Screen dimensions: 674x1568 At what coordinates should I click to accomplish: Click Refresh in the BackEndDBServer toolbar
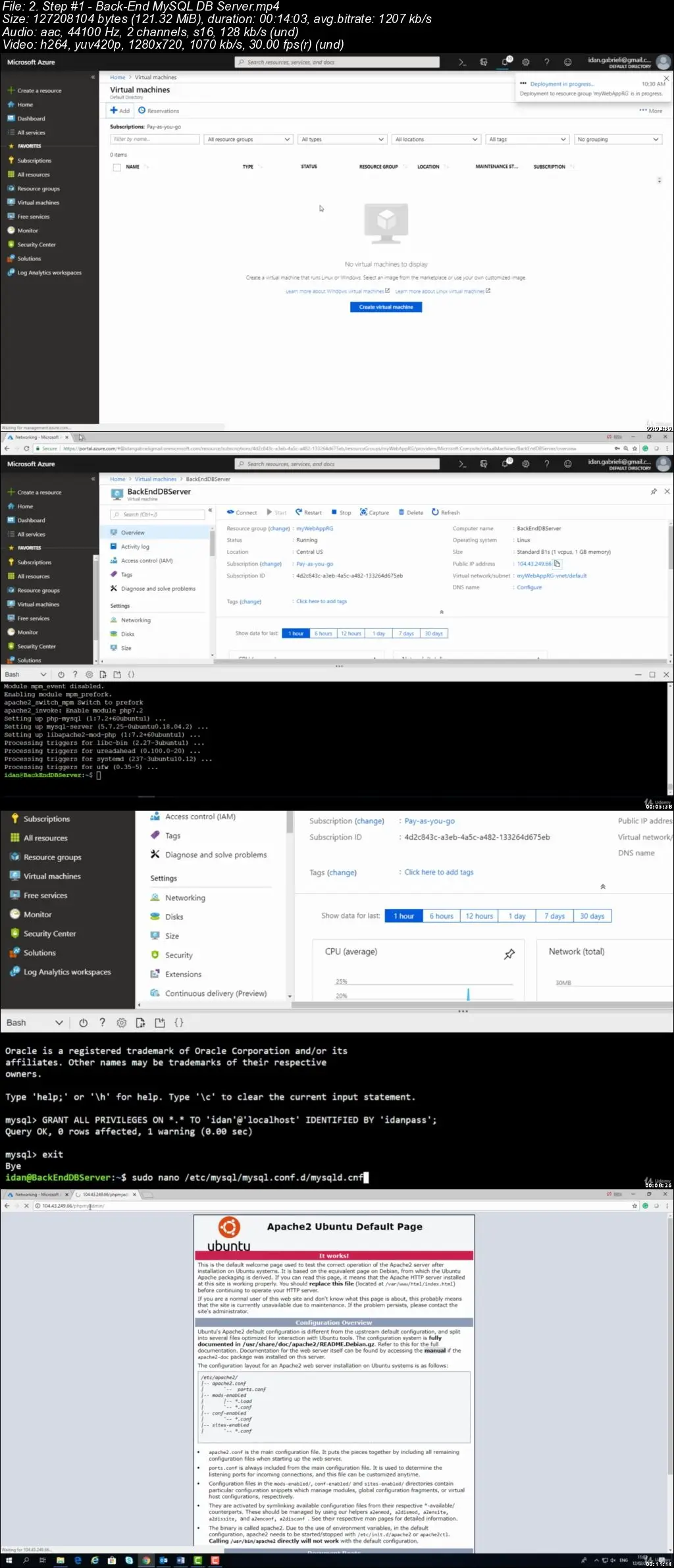(x=446, y=512)
